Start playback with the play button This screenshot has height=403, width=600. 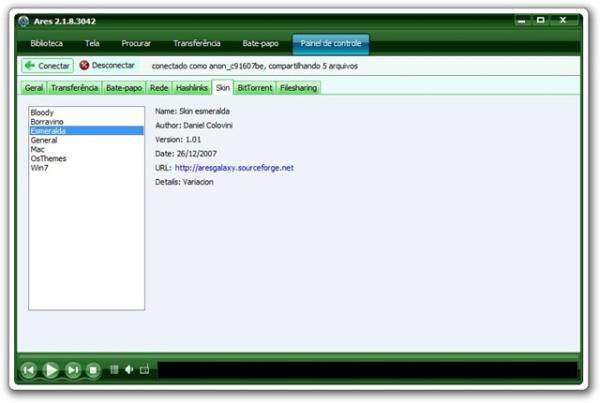coord(51,370)
